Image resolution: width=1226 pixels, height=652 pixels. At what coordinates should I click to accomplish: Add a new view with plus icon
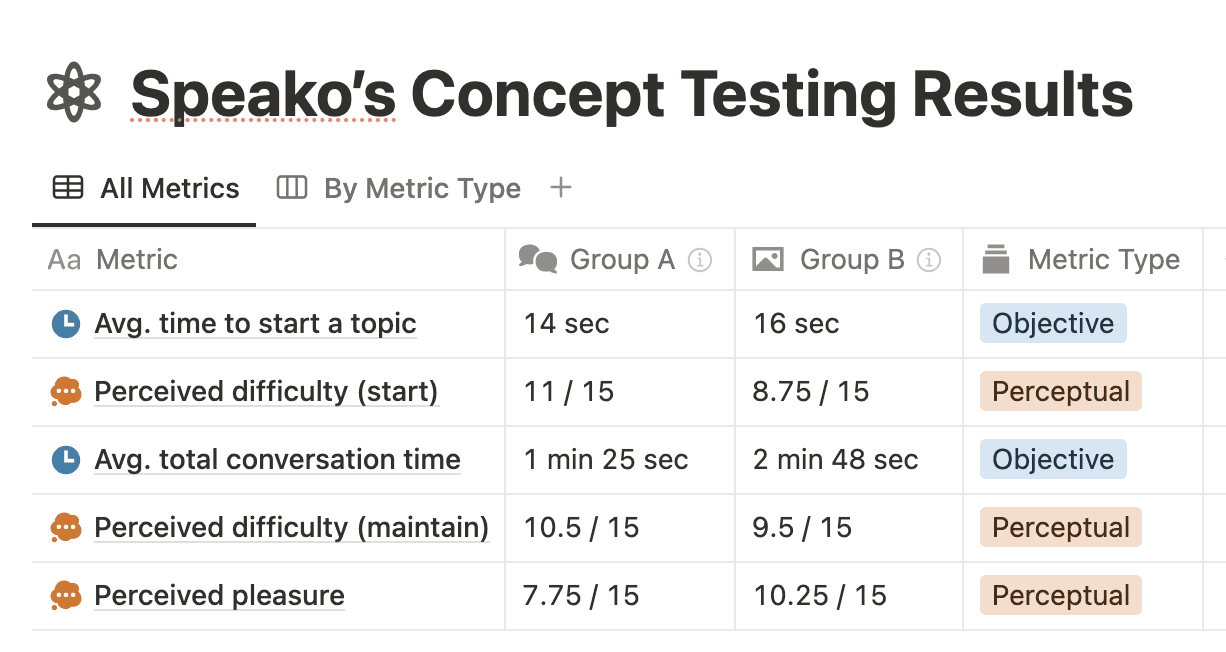[561, 187]
